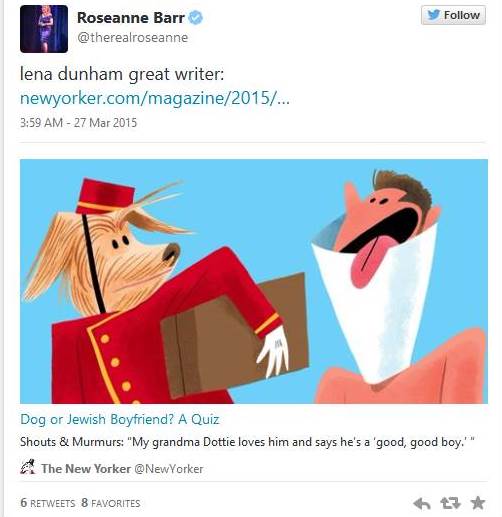Open The New Yorker account name

tap(86, 469)
